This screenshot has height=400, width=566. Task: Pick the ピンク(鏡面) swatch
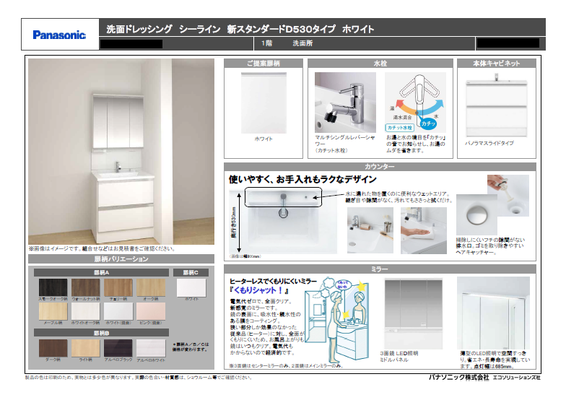(151, 311)
